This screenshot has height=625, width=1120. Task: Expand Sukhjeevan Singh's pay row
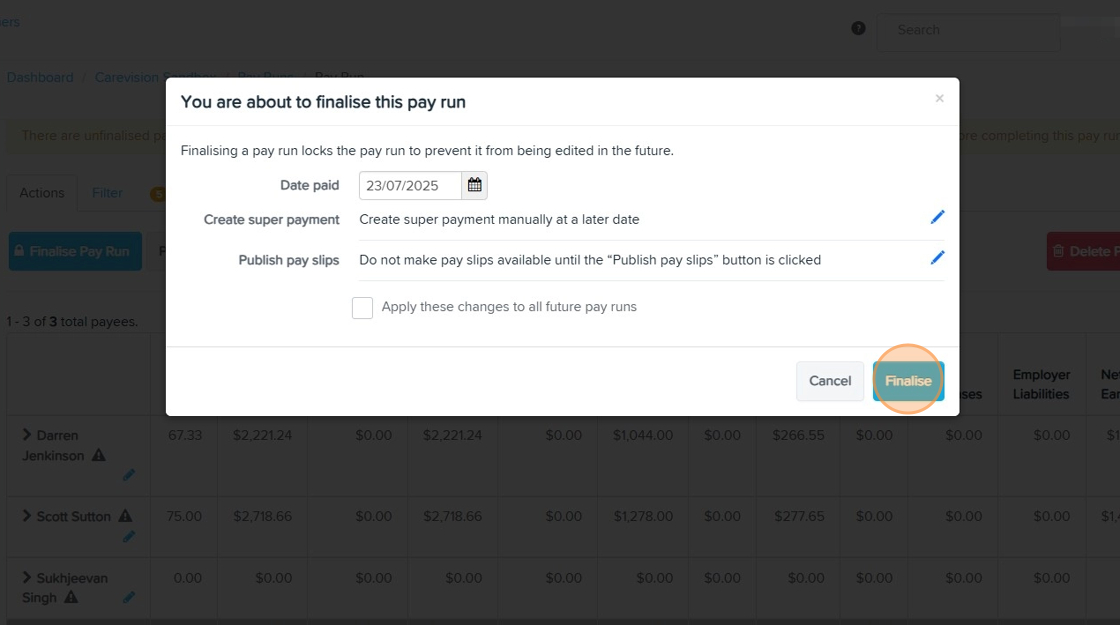point(27,578)
